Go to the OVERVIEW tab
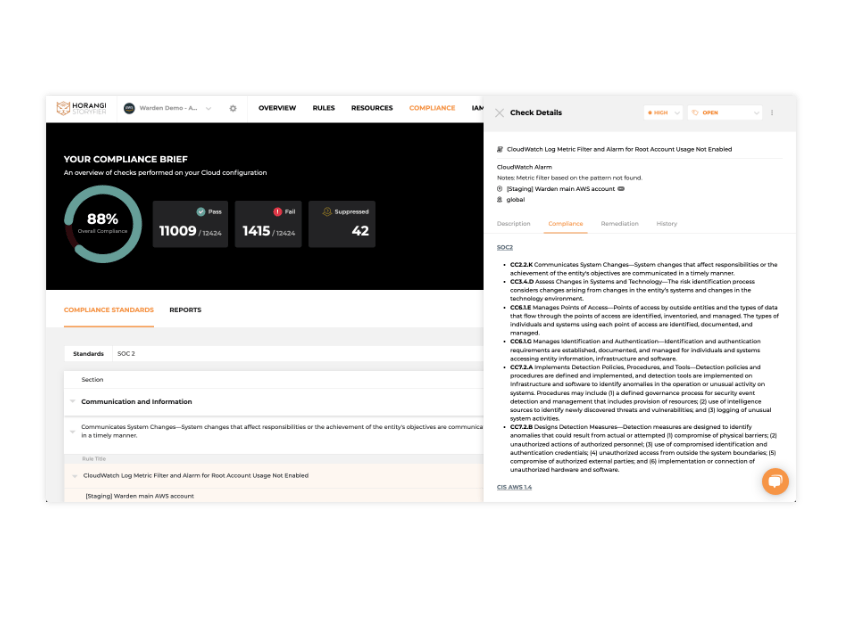This screenshot has width=842, height=628. [x=277, y=109]
